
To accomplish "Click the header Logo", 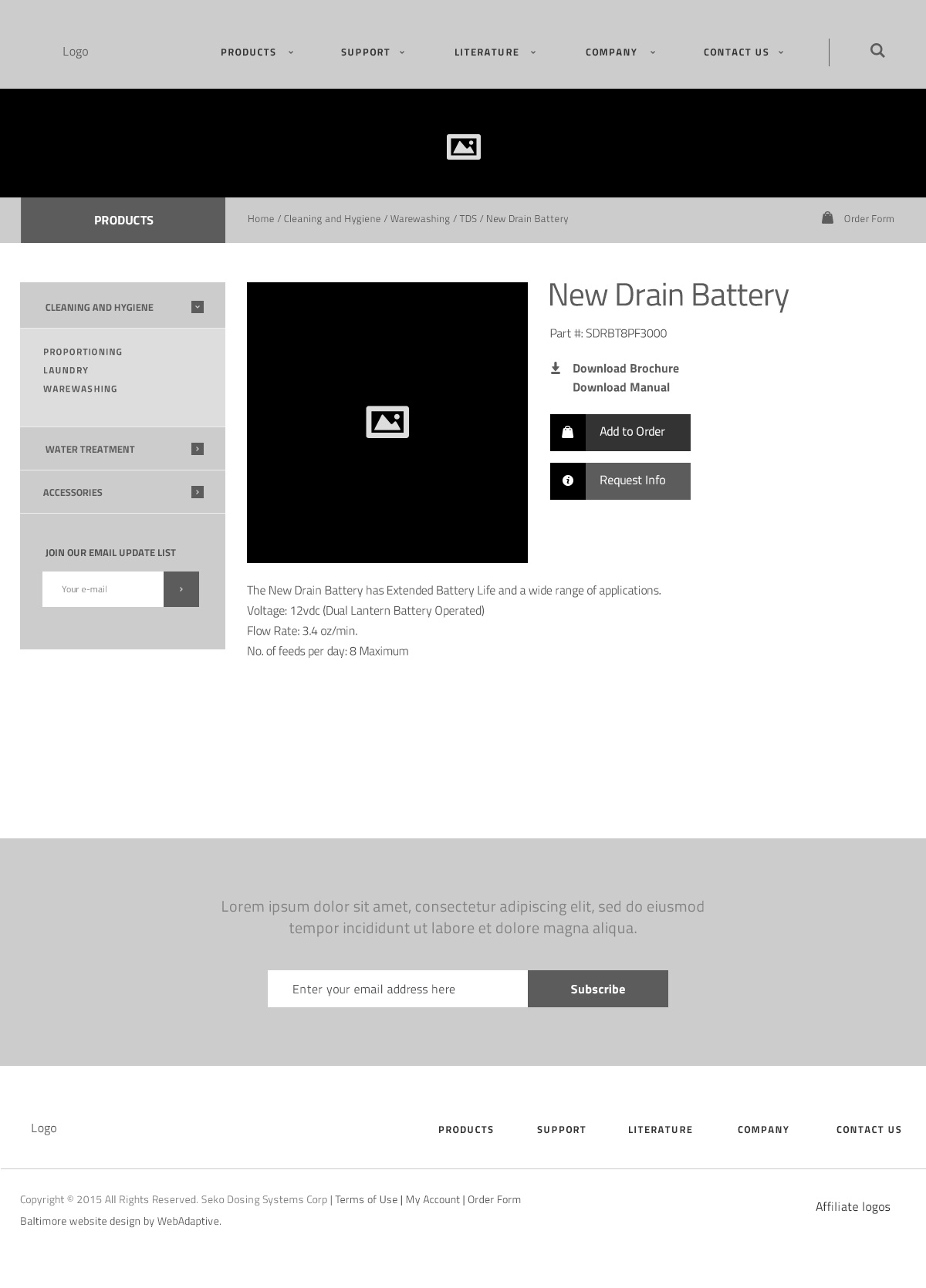I will pyautogui.click(x=76, y=52).
